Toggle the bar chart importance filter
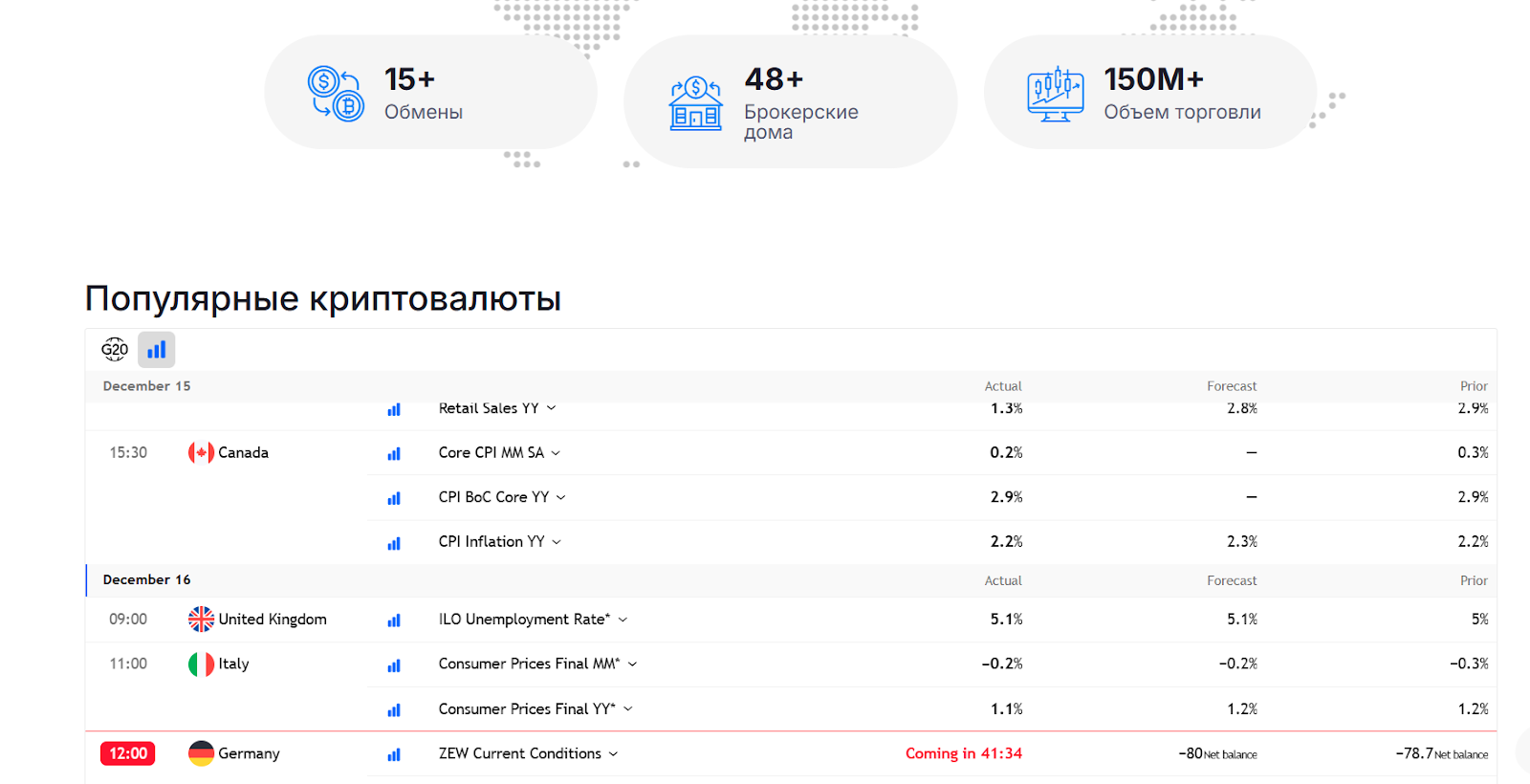The image size is (1530, 784). (x=157, y=350)
